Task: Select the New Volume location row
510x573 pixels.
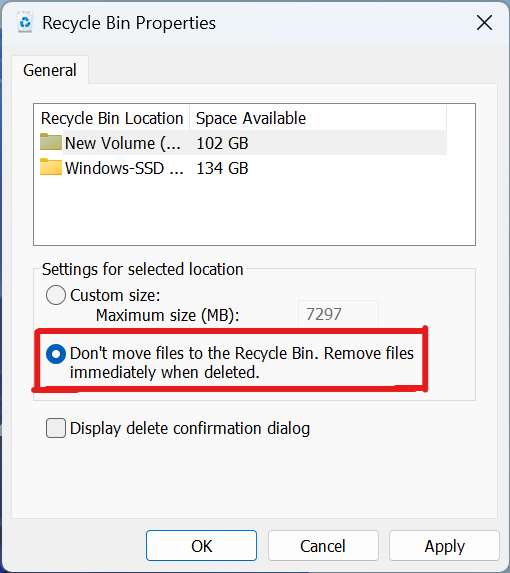Action: pyautogui.click(x=243, y=143)
